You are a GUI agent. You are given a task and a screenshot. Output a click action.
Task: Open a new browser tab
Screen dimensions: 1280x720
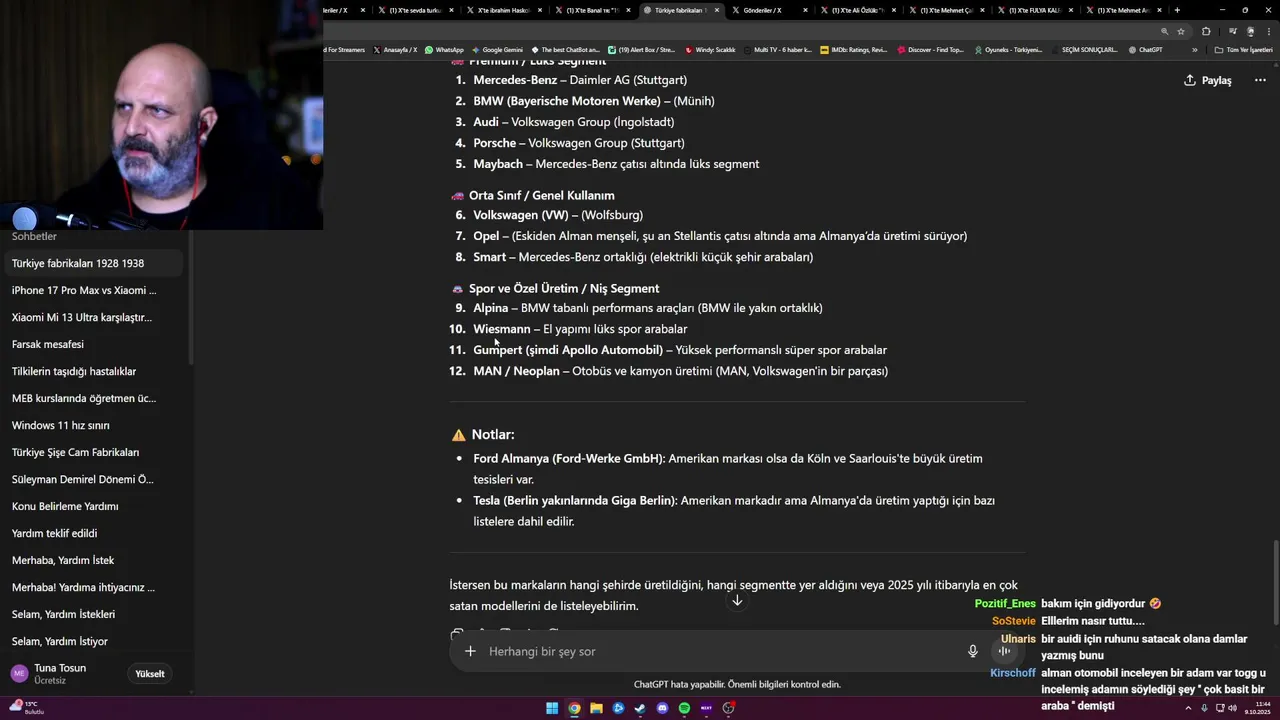click(x=1177, y=10)
